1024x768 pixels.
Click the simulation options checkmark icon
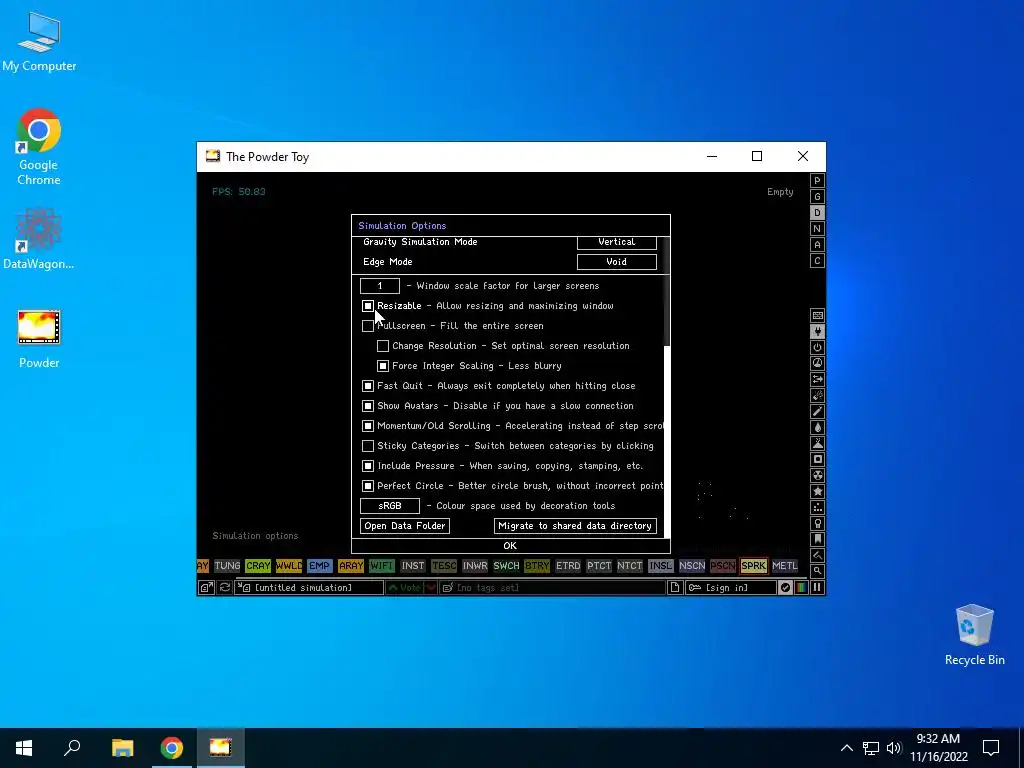[x=786, y=588]
